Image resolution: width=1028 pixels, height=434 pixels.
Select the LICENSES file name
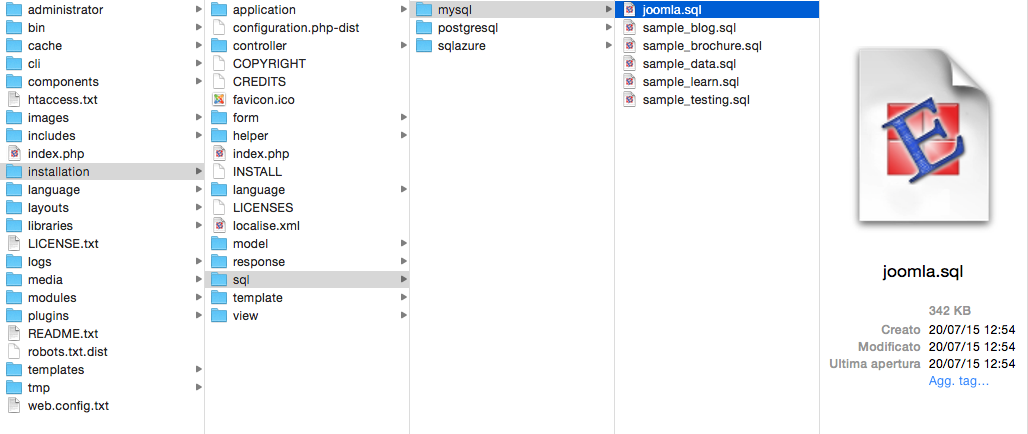tap(263, 208)
